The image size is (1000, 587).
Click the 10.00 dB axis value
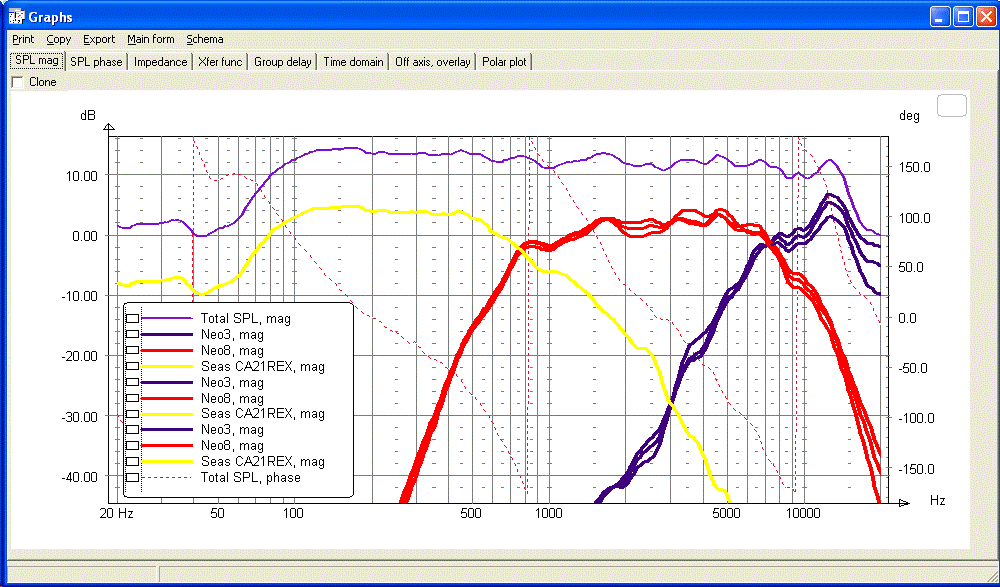coord(80,175)
